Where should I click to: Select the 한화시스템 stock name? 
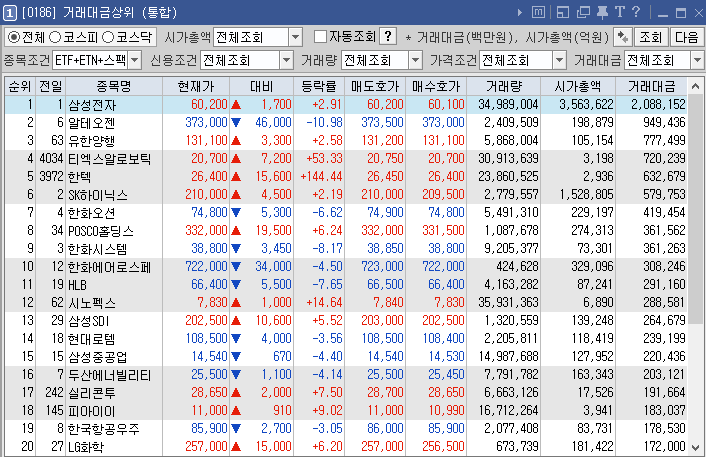98,249
